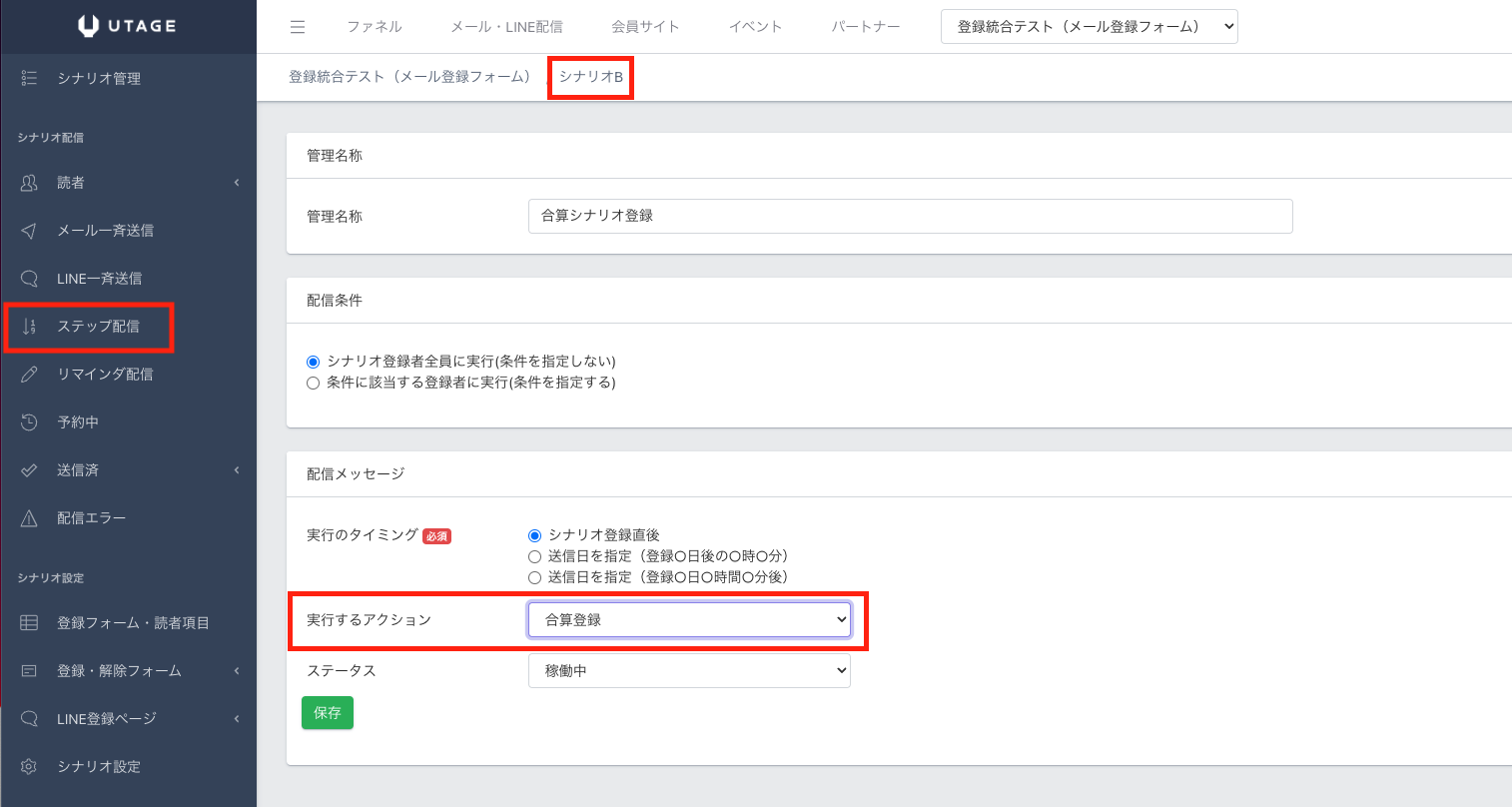This screenshot has height=807, width=1512.
Task: Choose 送信日を指定（登録○日後の○時○分） timing
Action: [x=534, y=556]
